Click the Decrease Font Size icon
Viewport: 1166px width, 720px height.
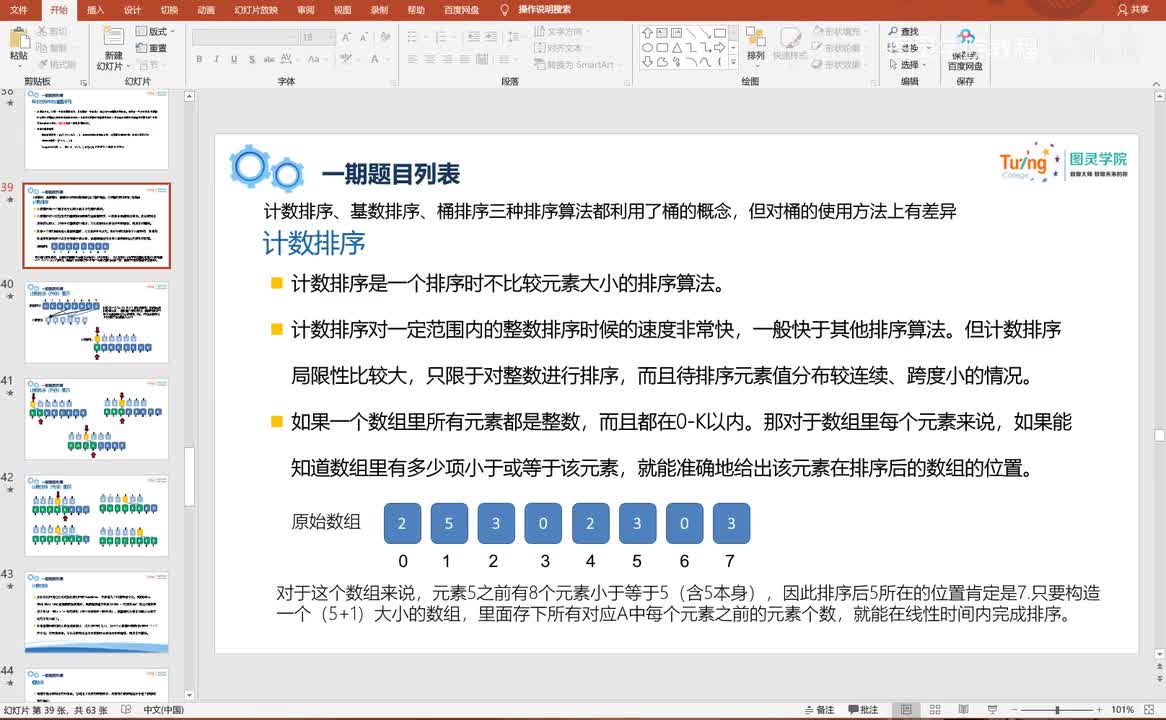[364, 36]
